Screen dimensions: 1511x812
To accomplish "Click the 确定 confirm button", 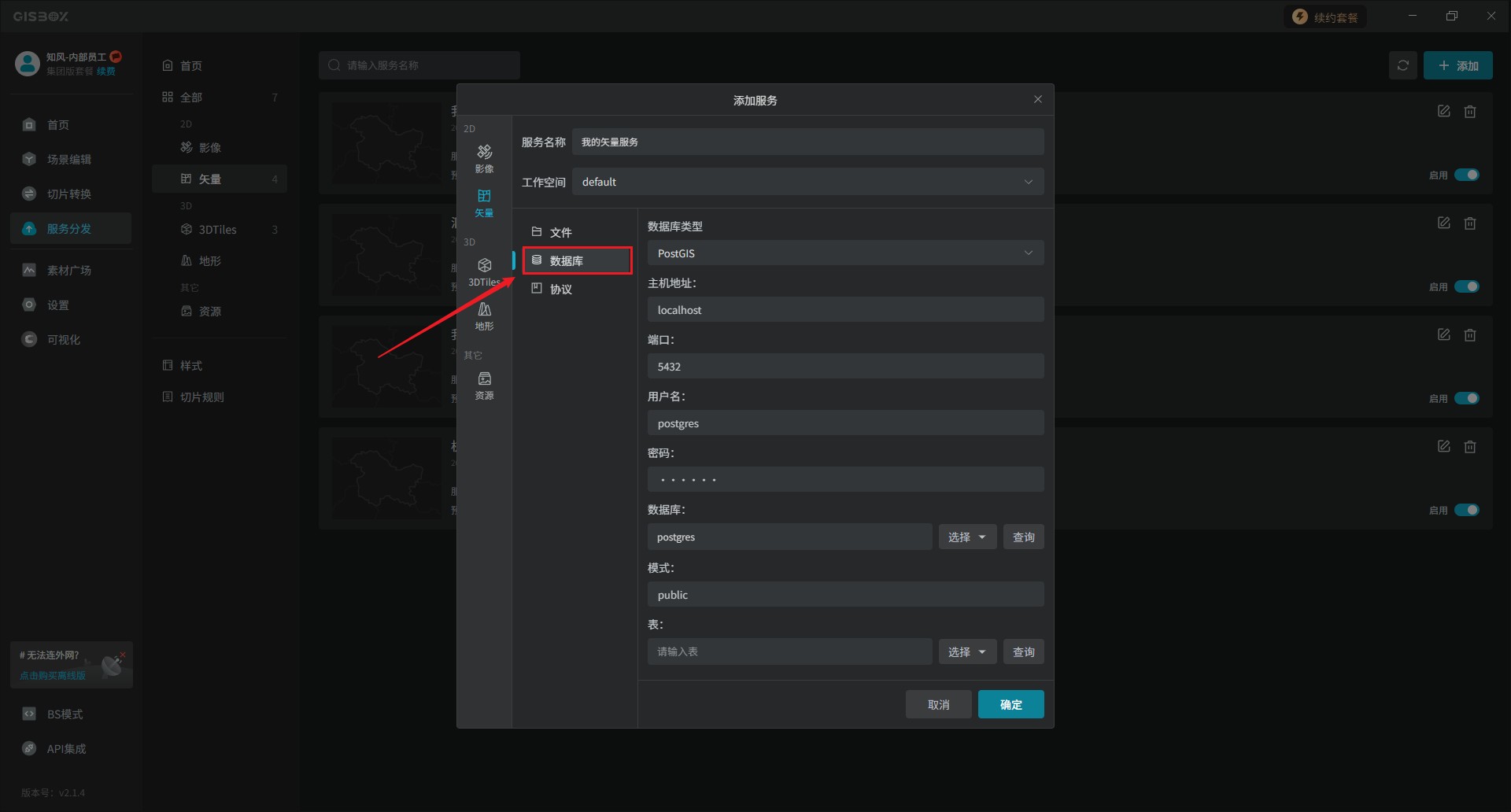I will click(x=1010, y=704).
